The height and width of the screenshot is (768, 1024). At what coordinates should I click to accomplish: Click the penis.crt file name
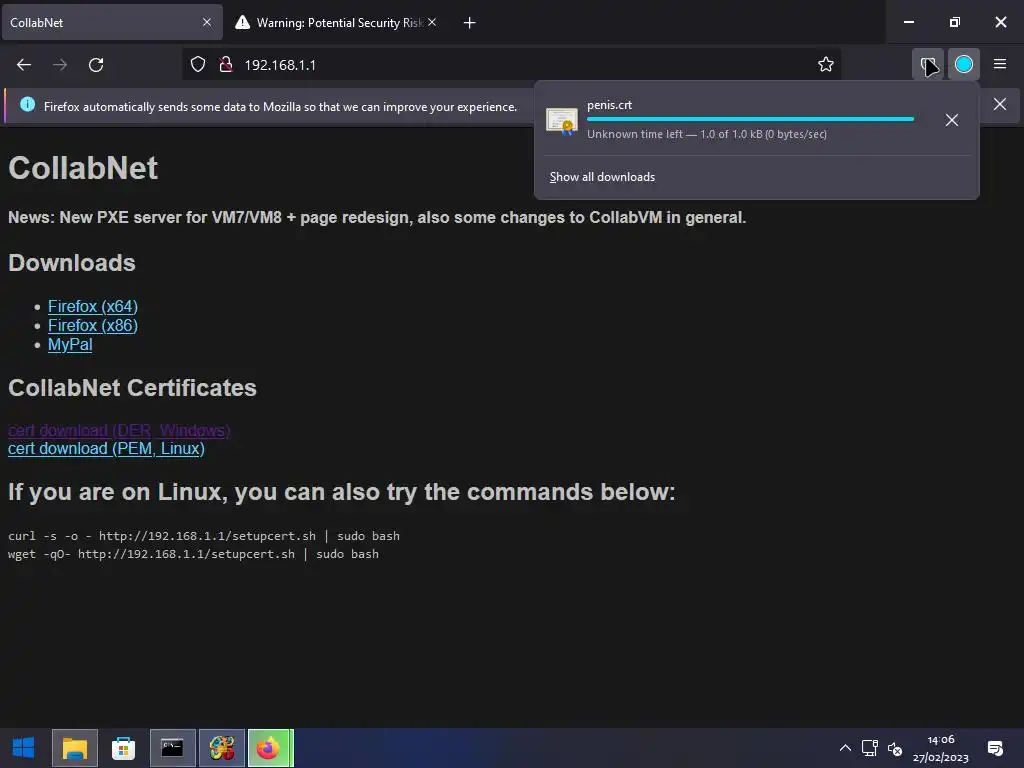(x=609, y=104)
